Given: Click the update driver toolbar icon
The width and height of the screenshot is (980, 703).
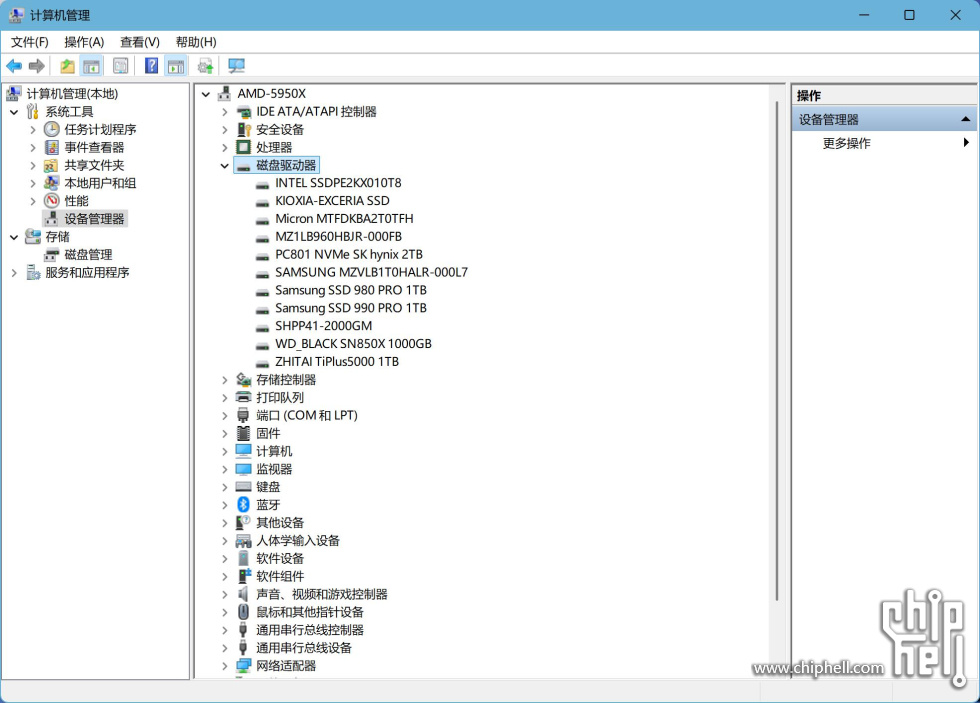Looking at the screenshot, I should 206,66.
